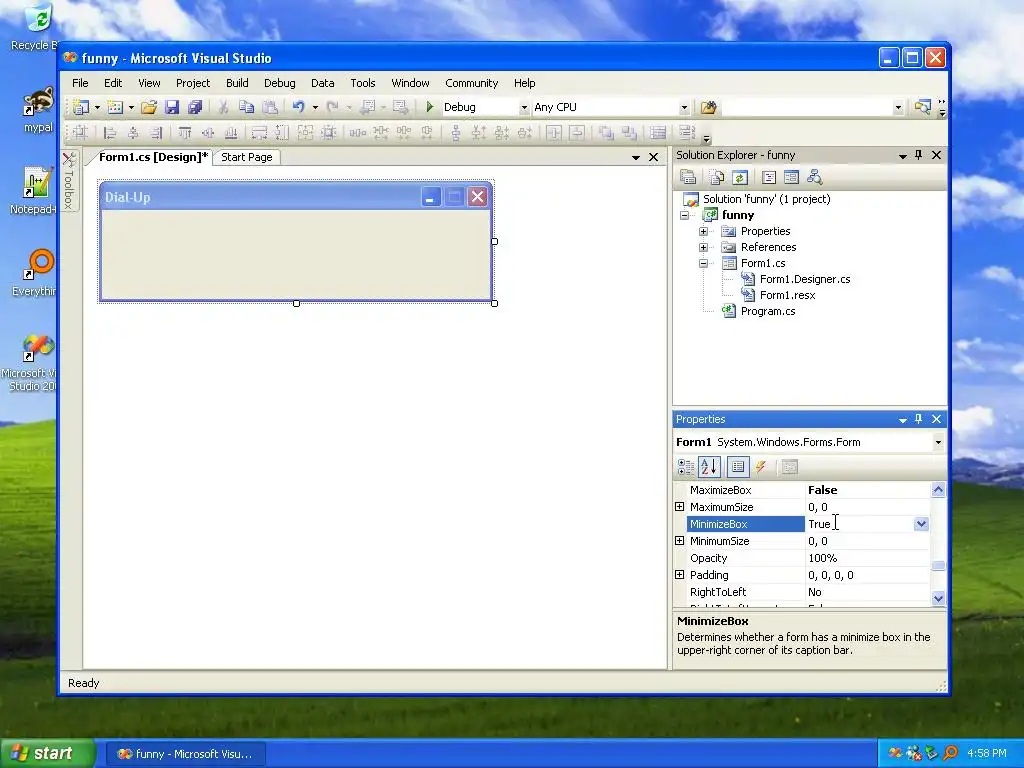Image resolution: width=1024 pixels, height=768 pixels.
Task: Click the Align Bottoms layout icon
Action: [x=231, y=133]
